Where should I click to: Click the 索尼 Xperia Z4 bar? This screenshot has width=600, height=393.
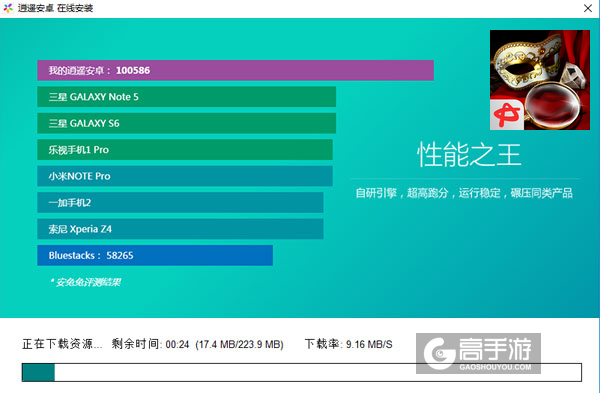(180, 229)
